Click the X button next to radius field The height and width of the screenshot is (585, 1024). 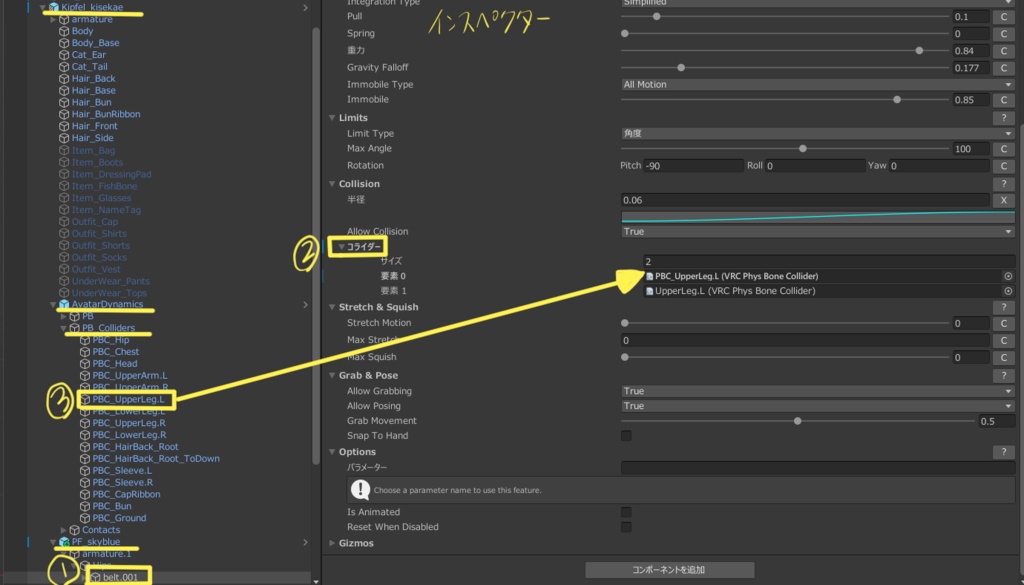coord(1003,200)
